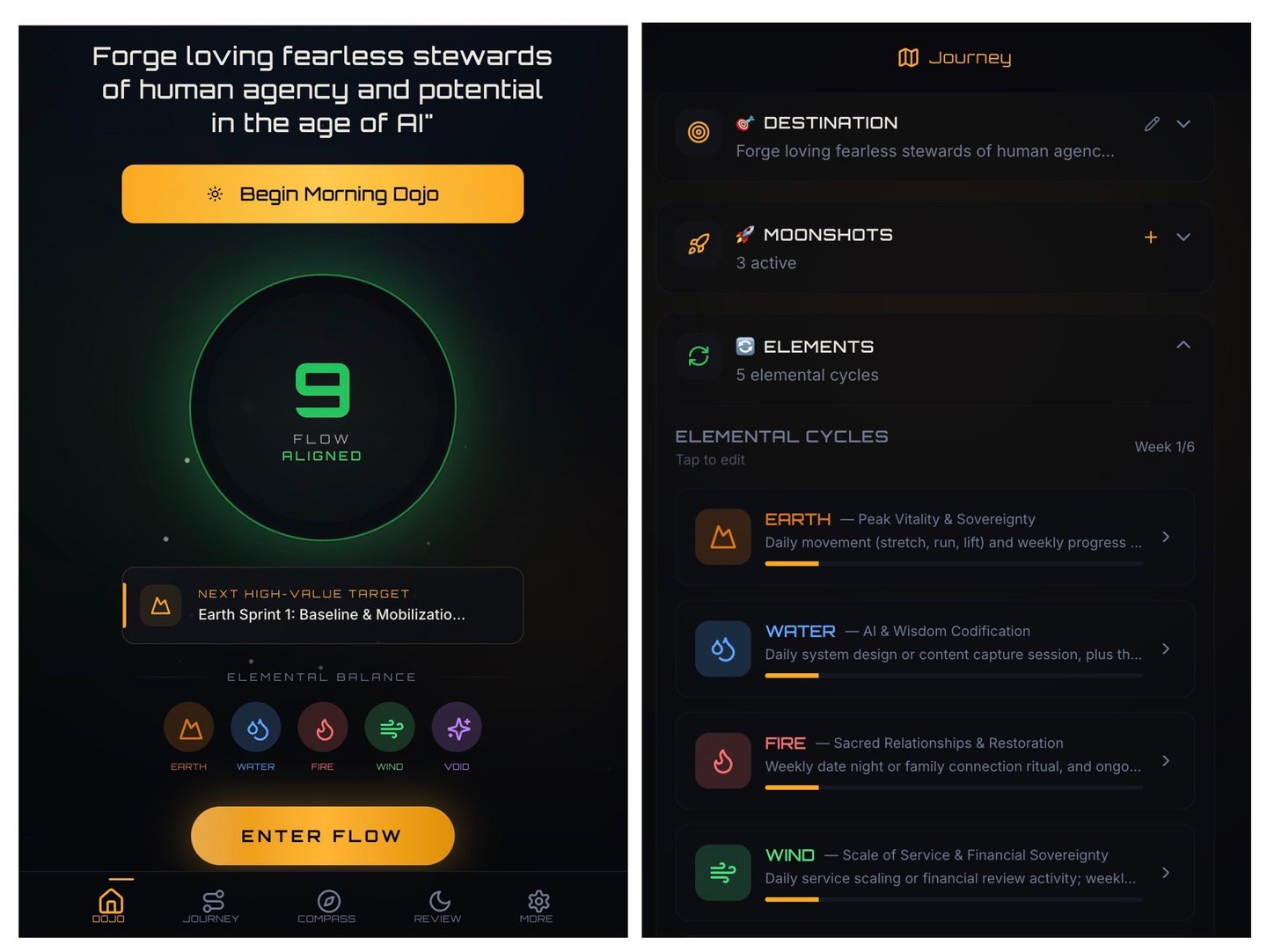This screenshot has width=1267, height=952.
Task: Expand the Destination section chevron
Action: (x=1183, y=124)
